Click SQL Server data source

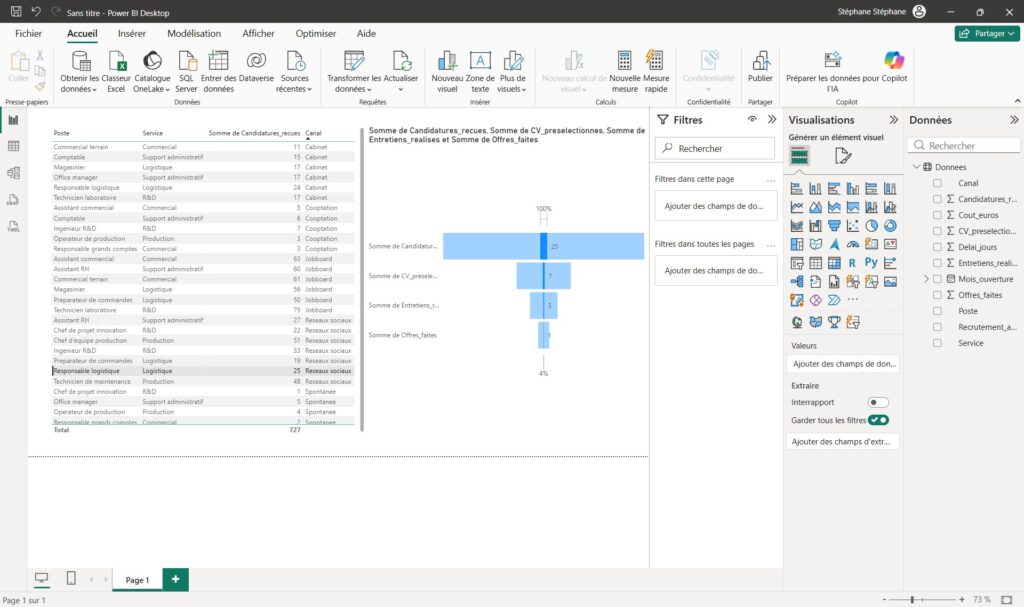(186, 72)
